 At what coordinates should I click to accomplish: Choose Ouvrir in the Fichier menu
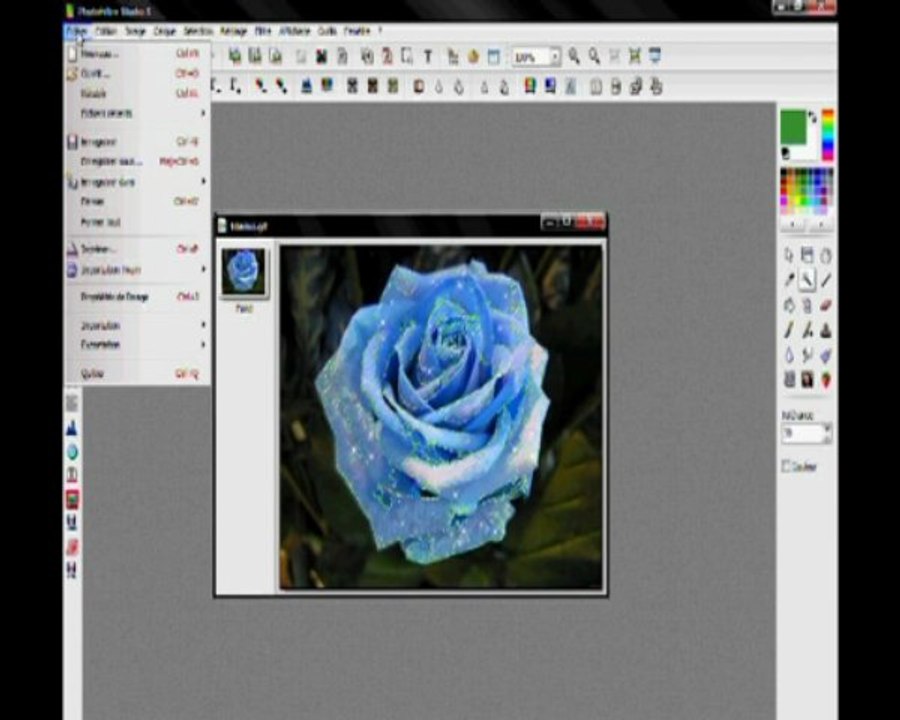coord(138,73)
